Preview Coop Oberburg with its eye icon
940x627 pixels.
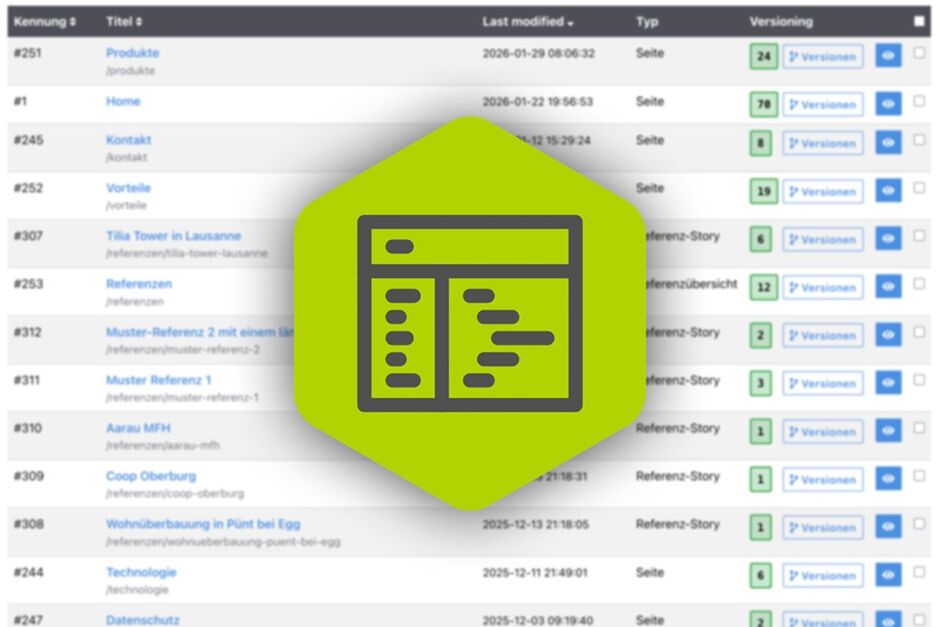click(887, 479)
